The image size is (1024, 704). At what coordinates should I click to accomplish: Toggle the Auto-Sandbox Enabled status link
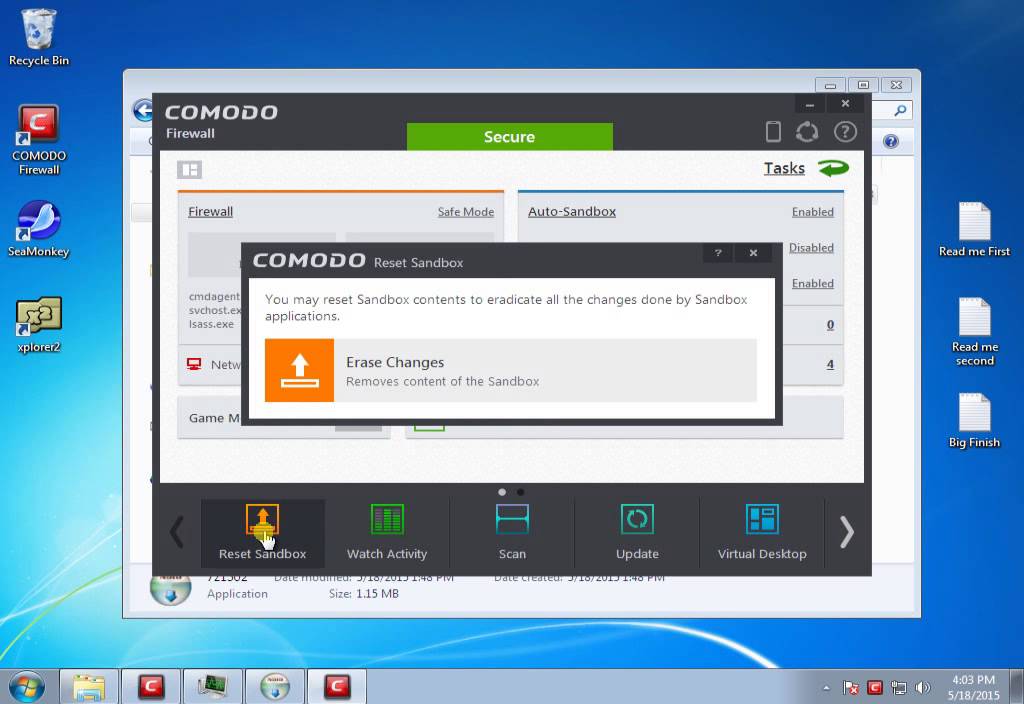coord(812,212)
